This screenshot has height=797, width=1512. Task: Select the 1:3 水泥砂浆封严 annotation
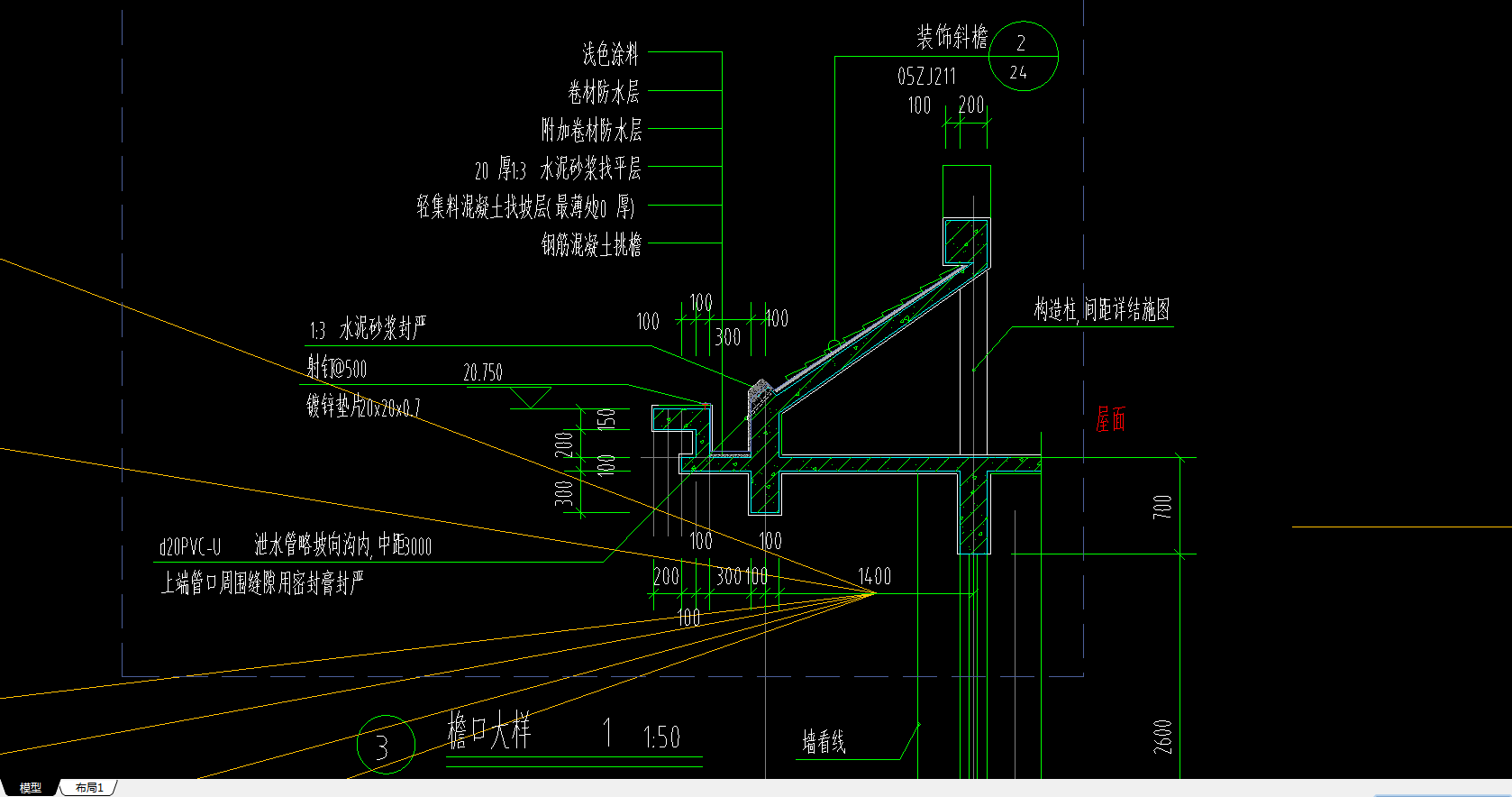368,329
